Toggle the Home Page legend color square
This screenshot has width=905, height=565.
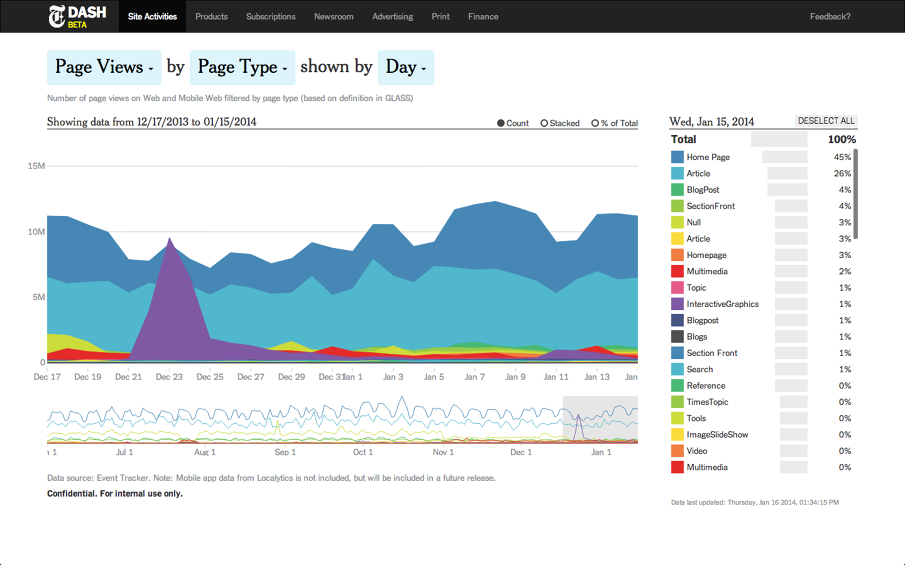click(x=677, y=157)
